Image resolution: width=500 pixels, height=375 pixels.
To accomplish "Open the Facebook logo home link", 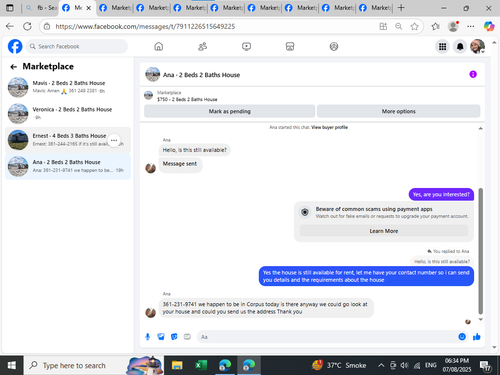I will pos(15,46).
